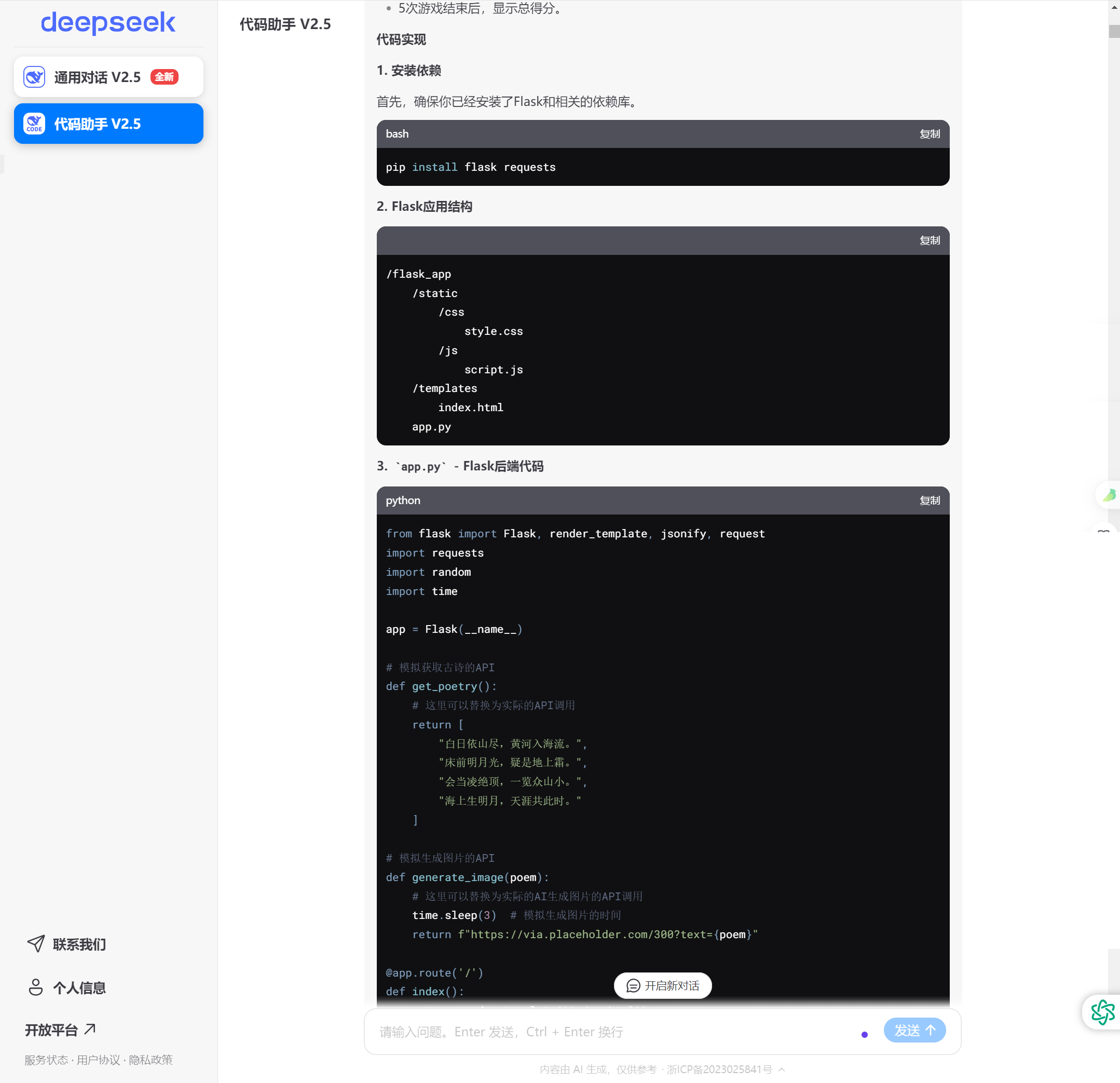The image size is (1120, 1083).
Task: Click the 代码助手 V2.5 page title
Action: (284, 24)
